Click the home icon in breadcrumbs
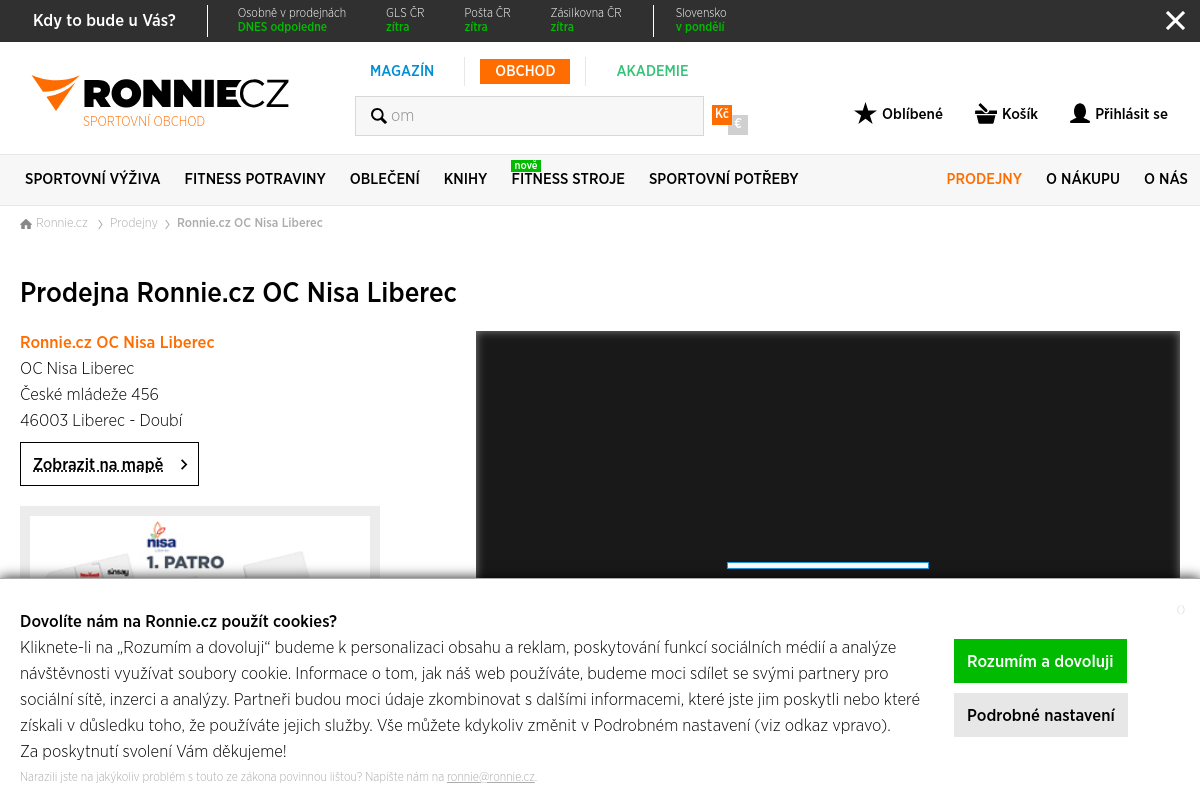The height and width of the screenshot is (800, 1200). pyautogui.click(x=26, y=223)
